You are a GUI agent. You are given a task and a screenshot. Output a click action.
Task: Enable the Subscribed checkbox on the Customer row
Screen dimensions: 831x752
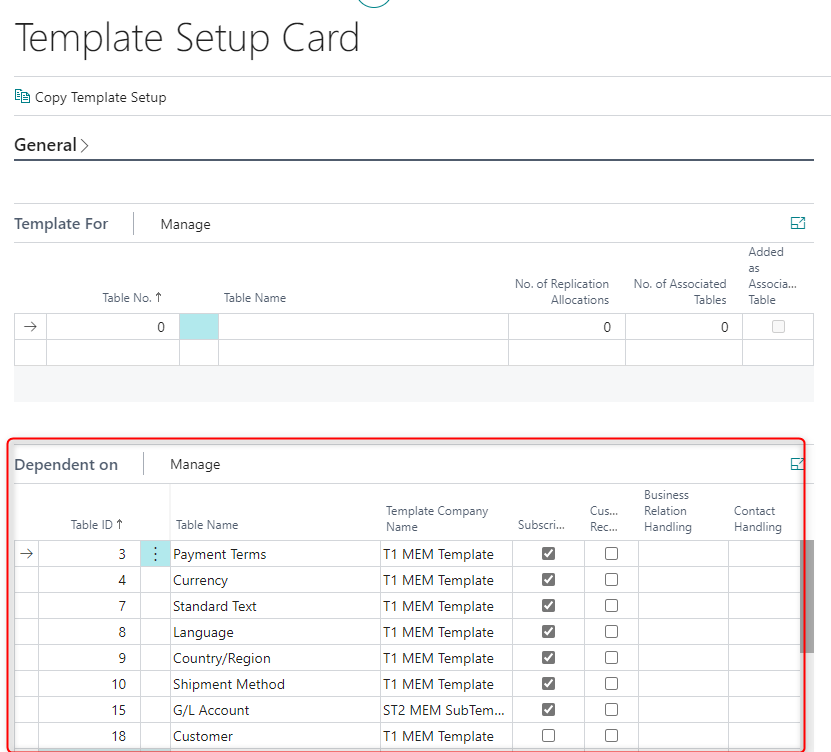click(548, 735)
